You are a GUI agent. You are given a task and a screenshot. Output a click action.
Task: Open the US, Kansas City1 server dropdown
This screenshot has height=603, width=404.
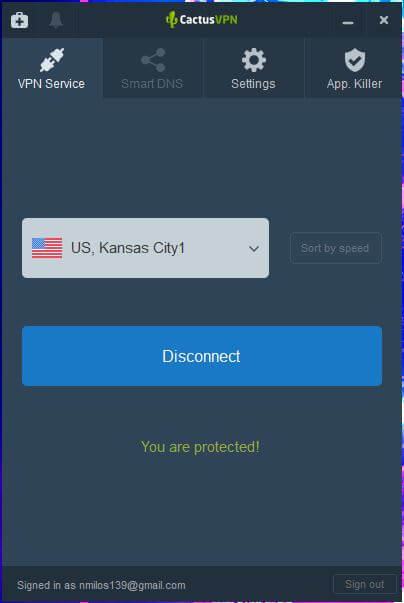point(145,248)
